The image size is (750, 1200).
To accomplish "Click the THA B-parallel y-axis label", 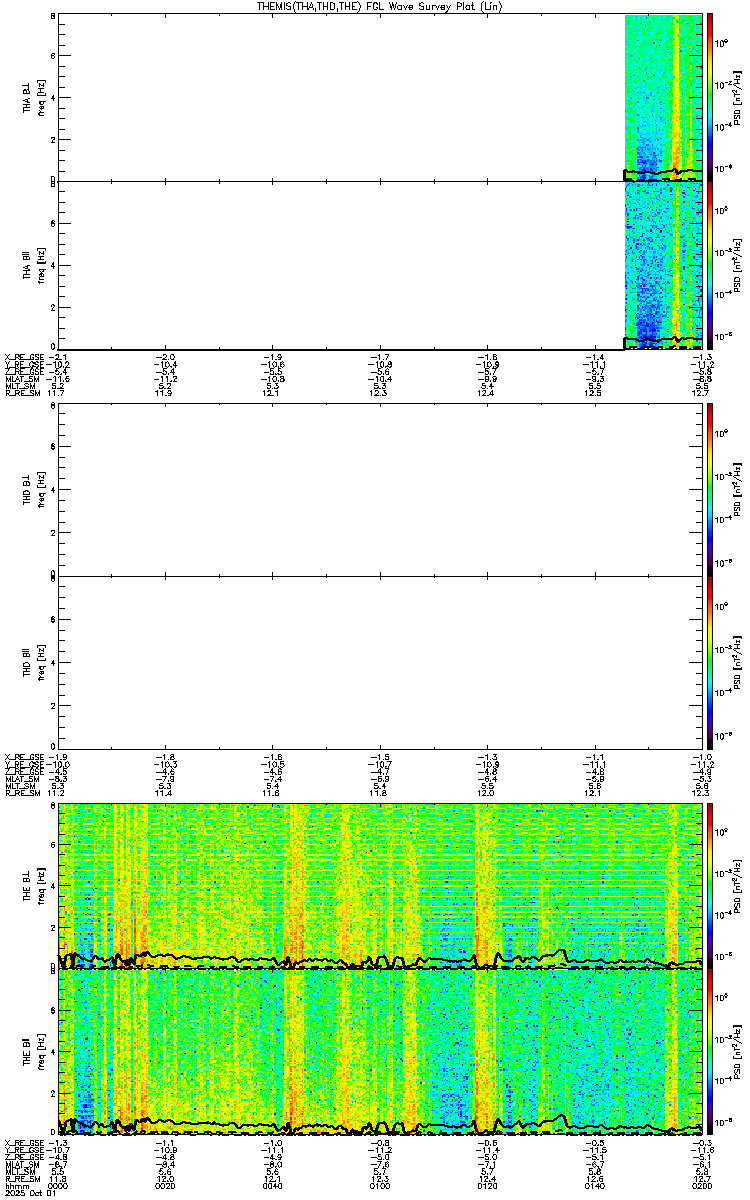I will click(x=28, y=266).
